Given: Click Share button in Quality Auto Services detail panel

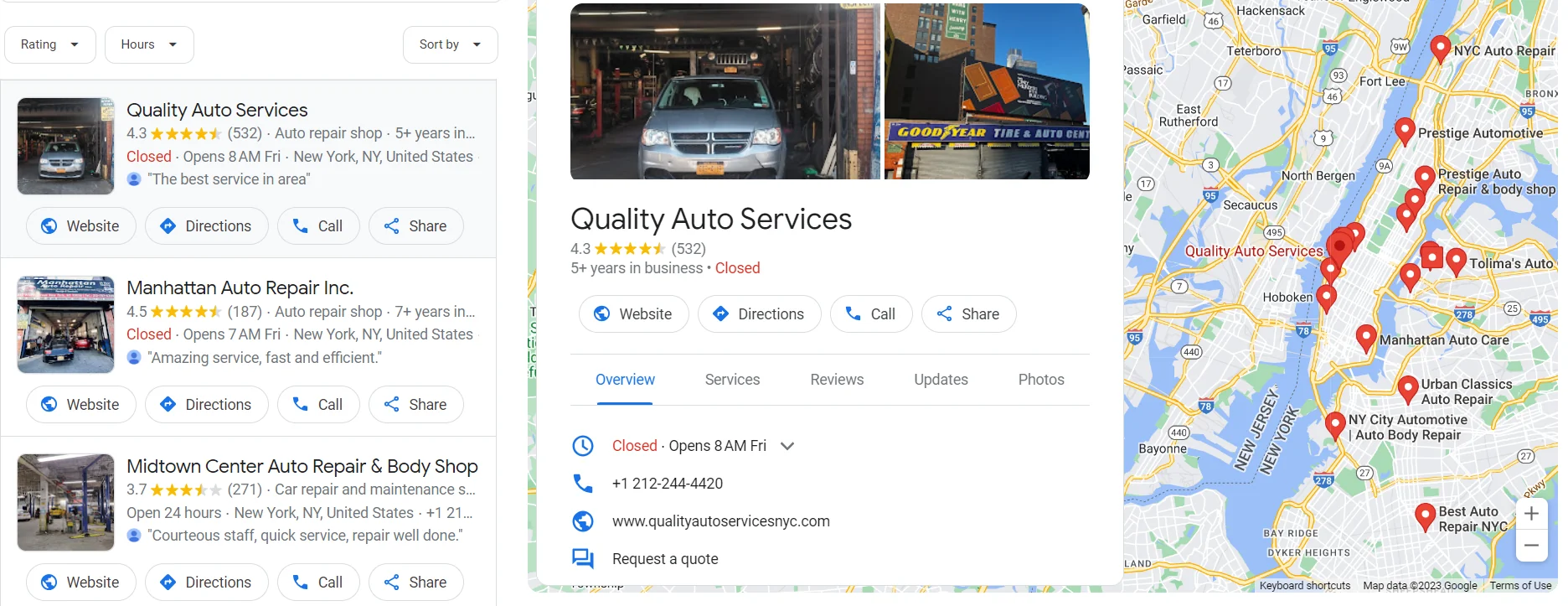Looking at the screenshot, I should (x=968, y=314).
